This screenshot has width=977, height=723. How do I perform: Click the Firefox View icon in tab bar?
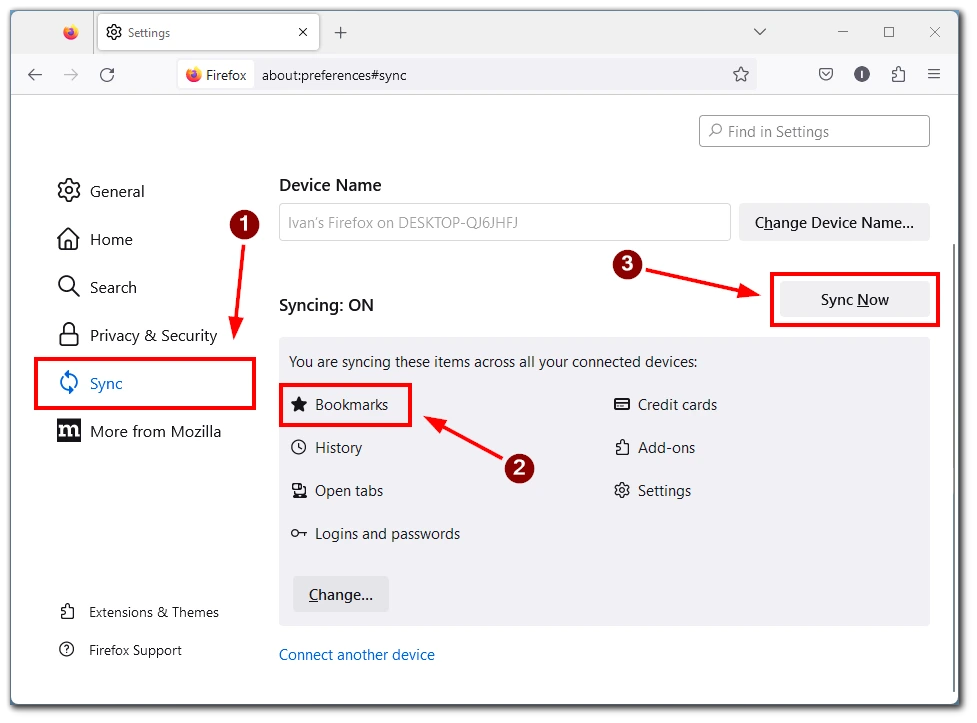pos(71,32)
